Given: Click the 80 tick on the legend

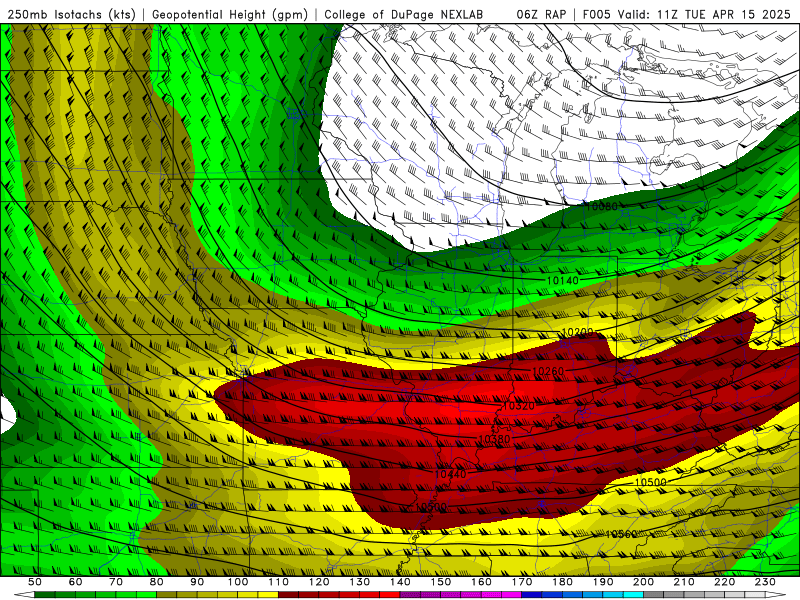Looking at the screenshot, I should (x=156, y=582).
